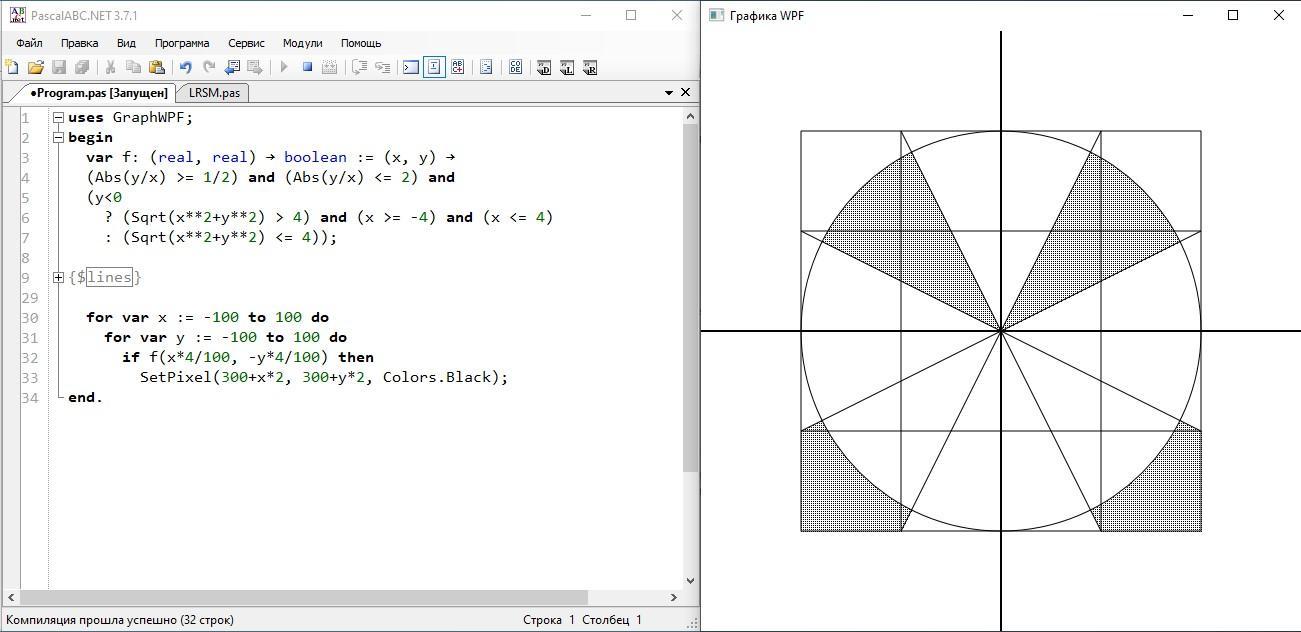The image size is (1301, 632).
Task: Click the 'SetPixel' call in the code
Action: coord(176,377)
